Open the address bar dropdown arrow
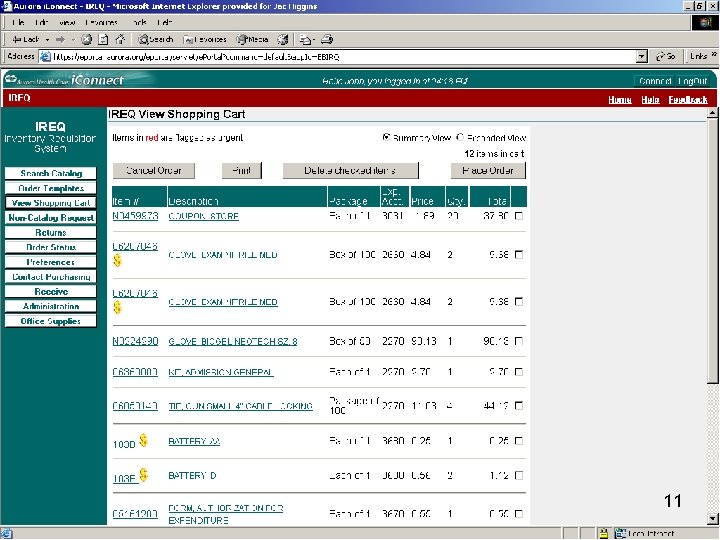The height and width of the screenshot is (540, 720). tap(642, 56)
